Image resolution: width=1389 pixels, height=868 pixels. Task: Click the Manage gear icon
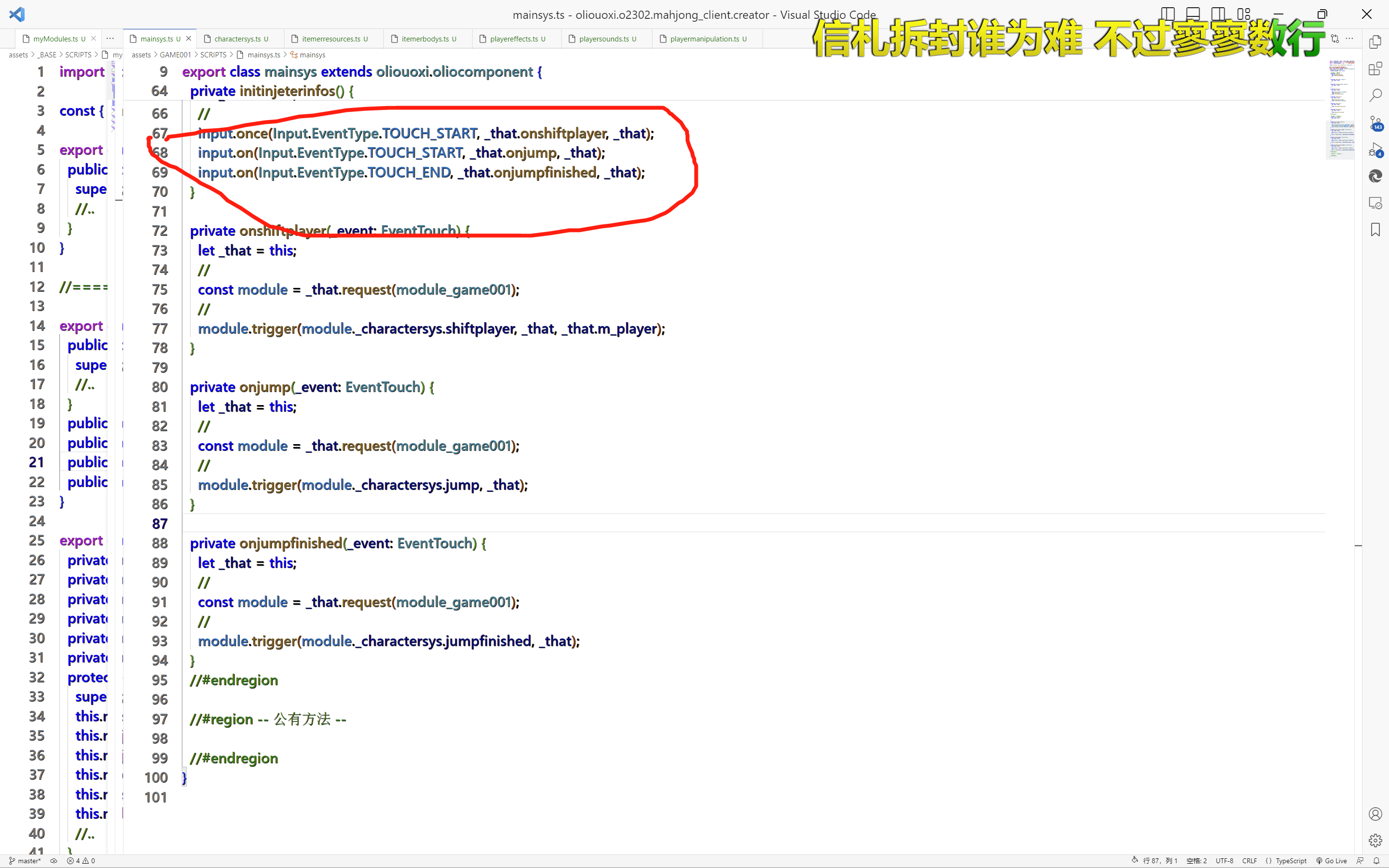coord(1375,841)
